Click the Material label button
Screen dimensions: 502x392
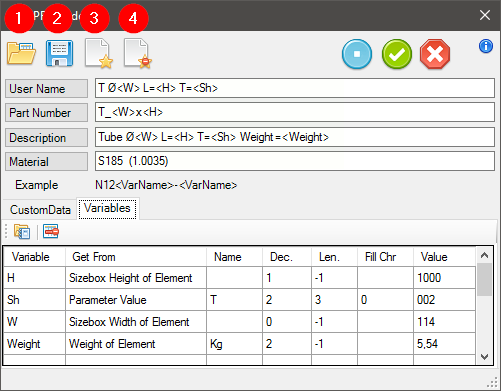click(x=46, y=162)
